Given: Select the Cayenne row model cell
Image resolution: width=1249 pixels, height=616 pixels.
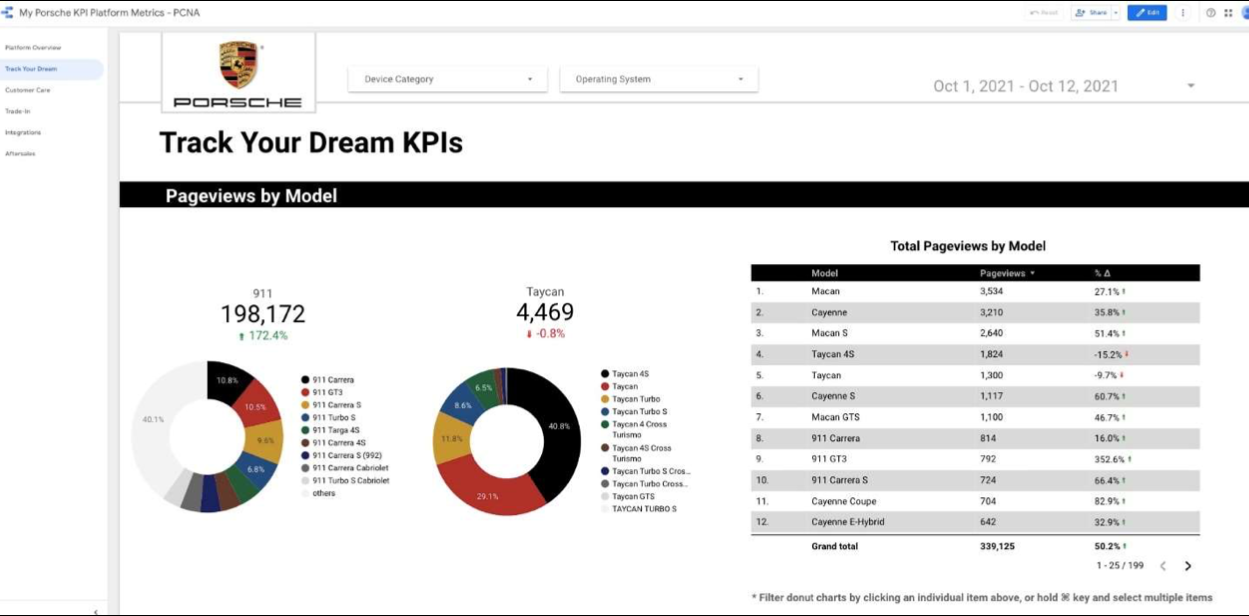Looking at the screenshot, I should [830, 312].
